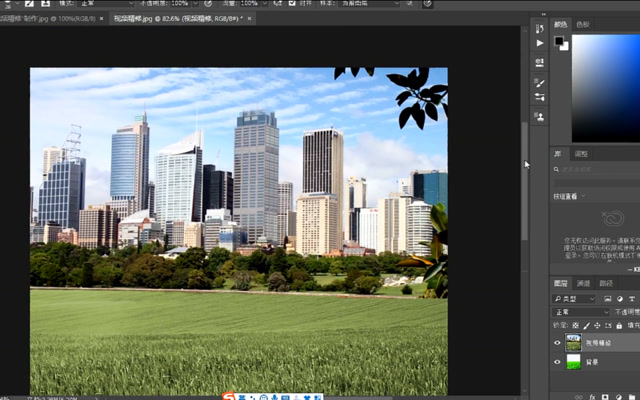Open the Actions panel play icon
Image resolution: width=640 pixels, height=400 pixels.
pos(540,43)
